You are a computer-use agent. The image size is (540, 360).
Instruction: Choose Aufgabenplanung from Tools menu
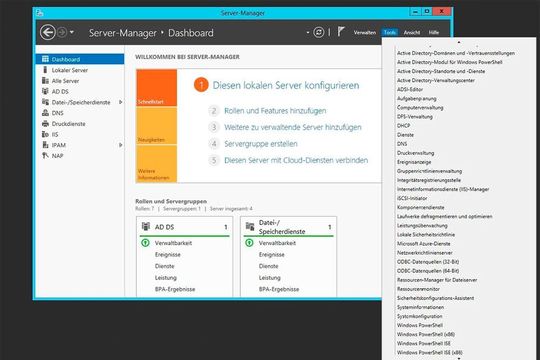[416, 99]
